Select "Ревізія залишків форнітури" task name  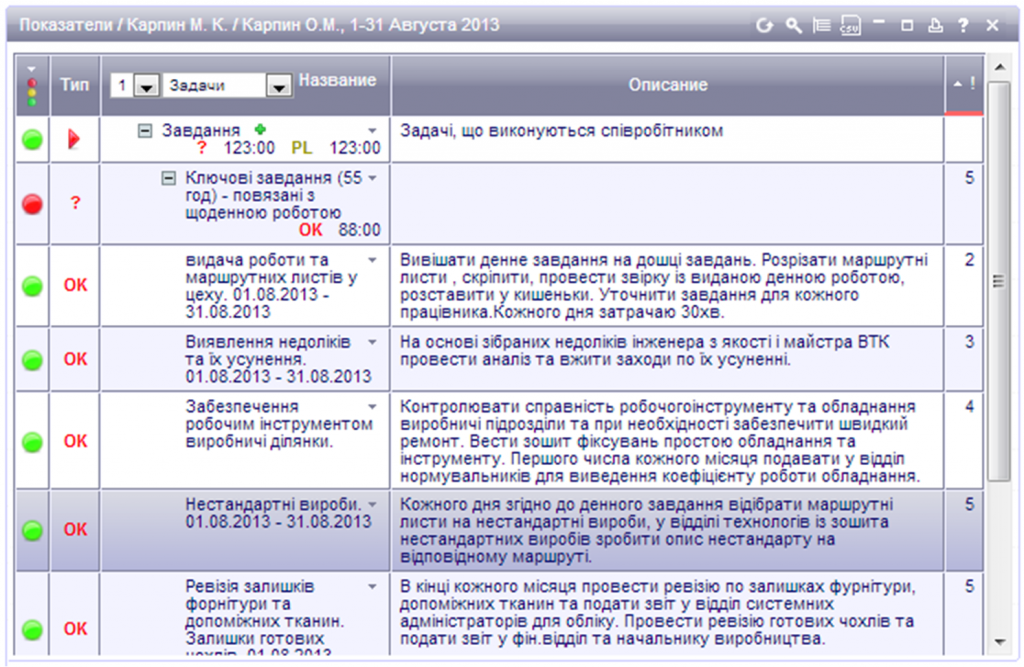click(x=264, y=617)
